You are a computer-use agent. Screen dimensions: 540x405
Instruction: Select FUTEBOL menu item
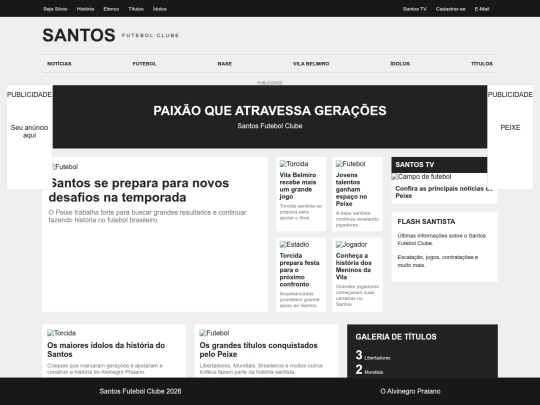tap(145, 64)
